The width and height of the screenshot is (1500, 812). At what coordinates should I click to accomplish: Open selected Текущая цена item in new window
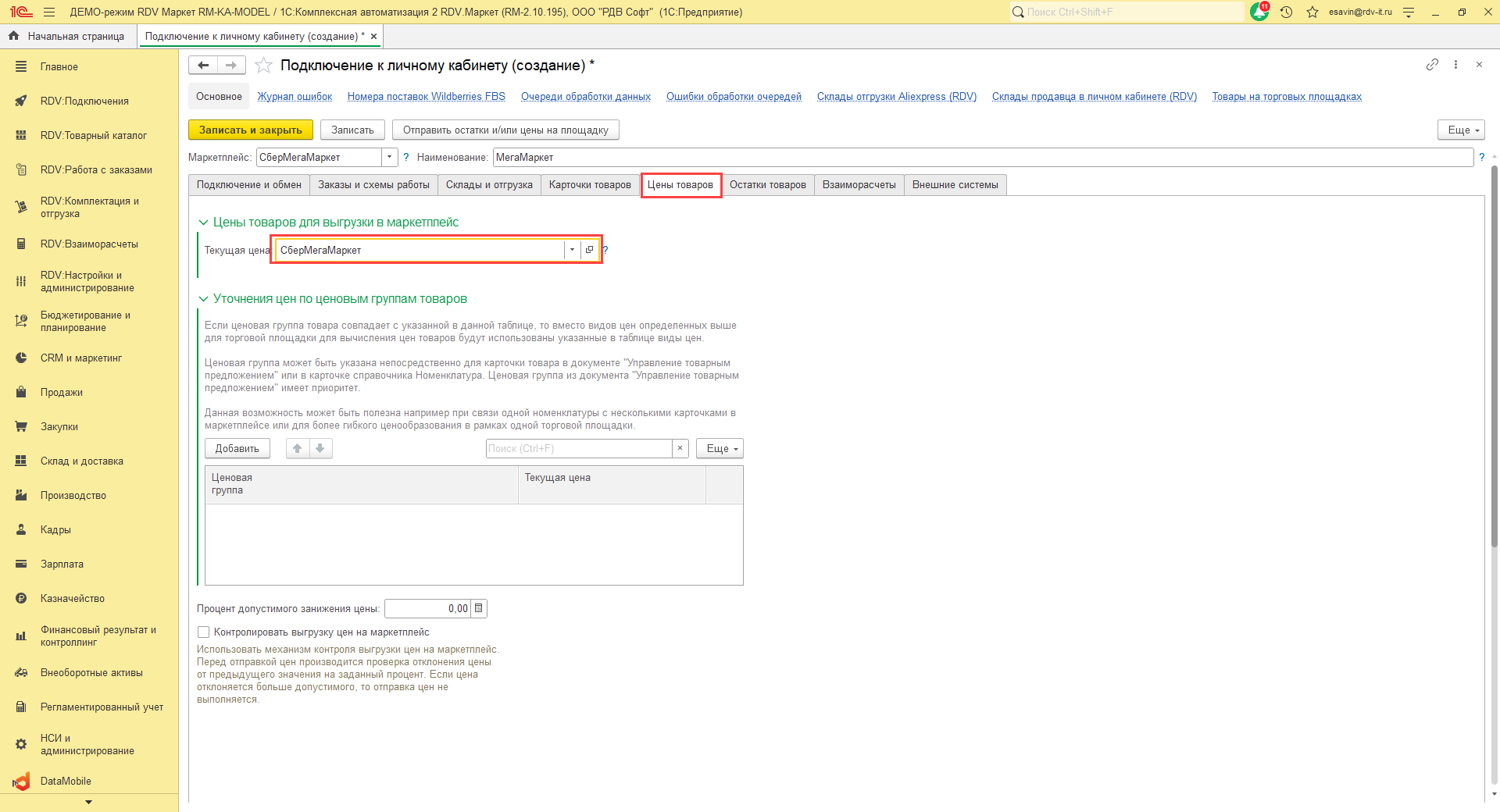point(589,250)
